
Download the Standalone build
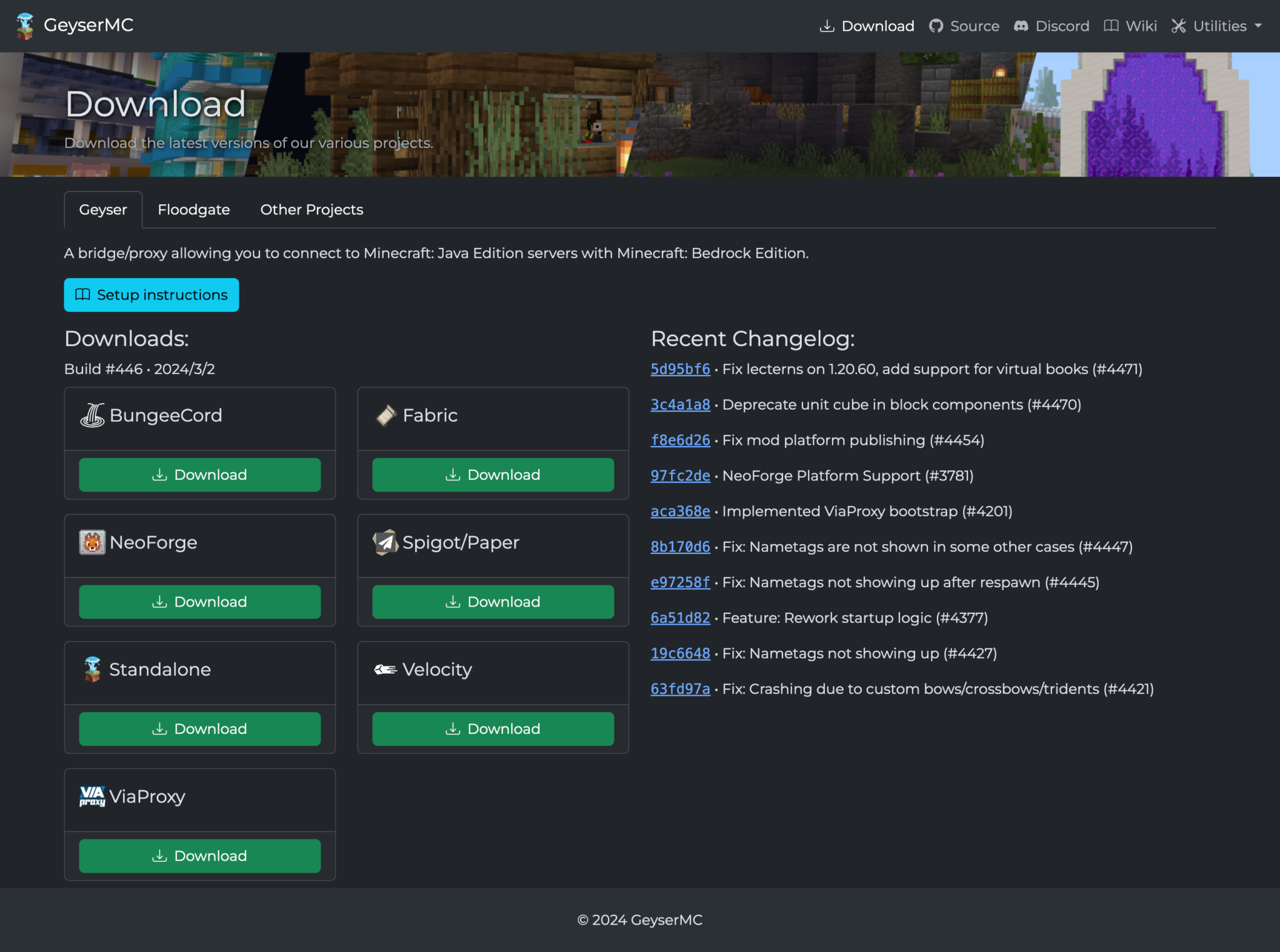tap(199, 728)
